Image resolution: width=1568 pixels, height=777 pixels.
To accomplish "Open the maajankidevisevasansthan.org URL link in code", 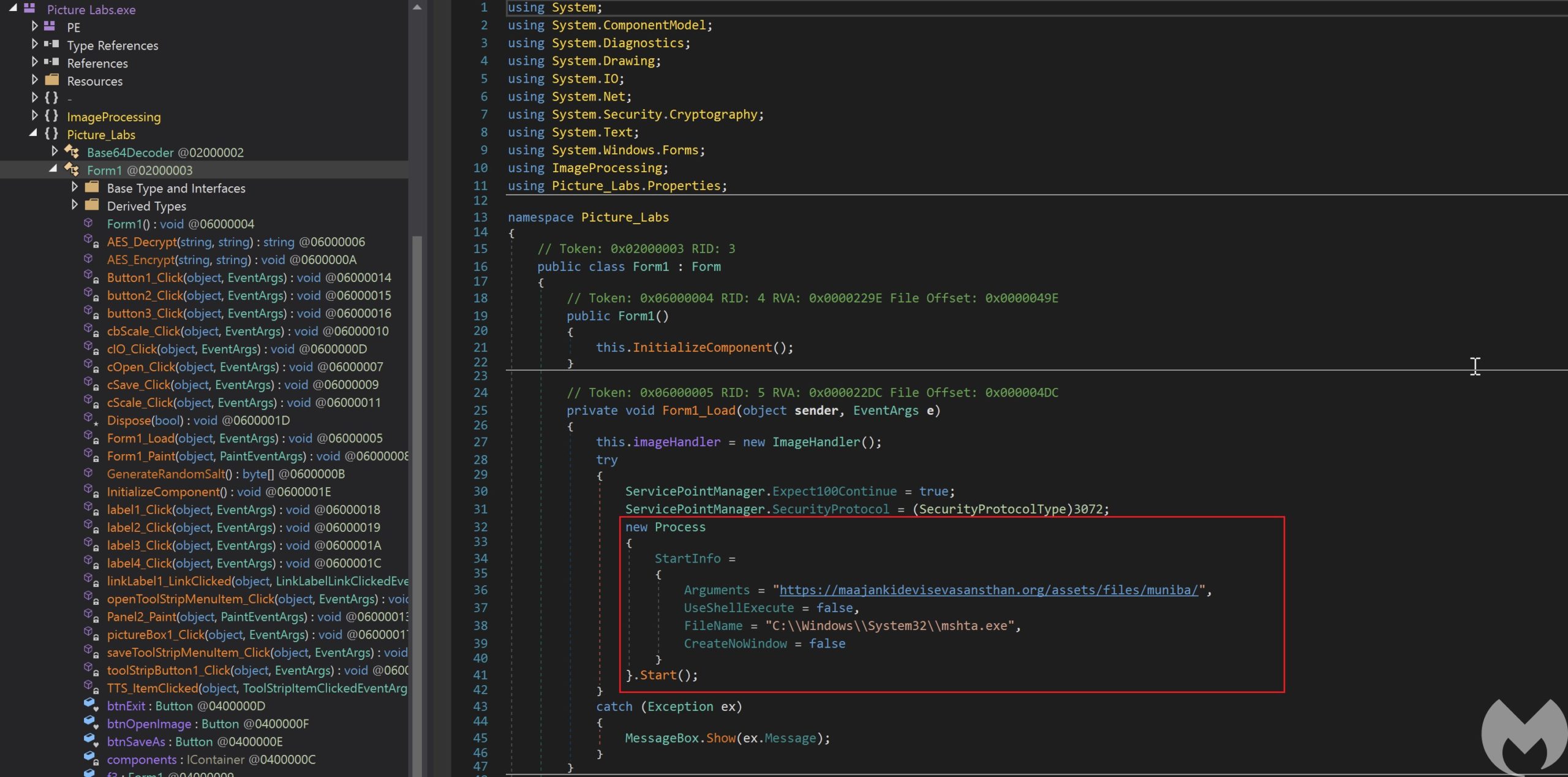I will point(988,589).
